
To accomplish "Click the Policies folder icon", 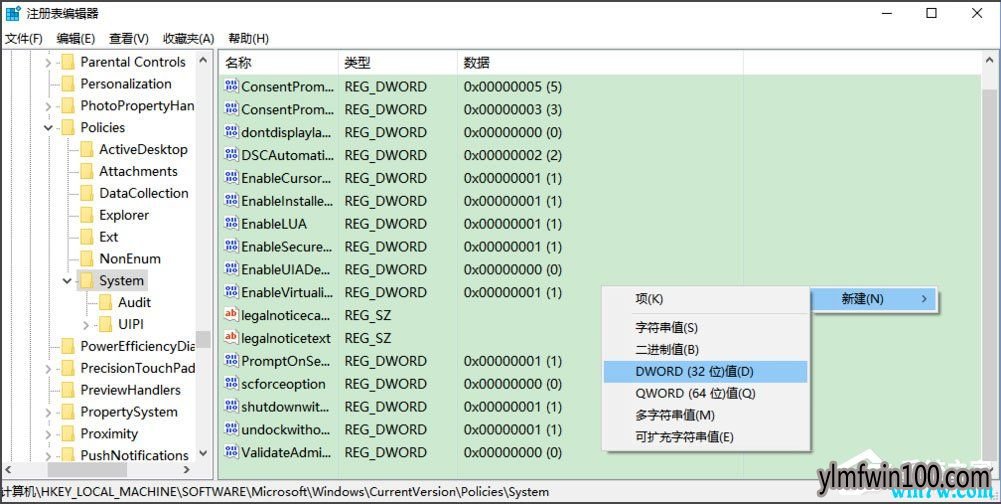I will tap(68, 128).
